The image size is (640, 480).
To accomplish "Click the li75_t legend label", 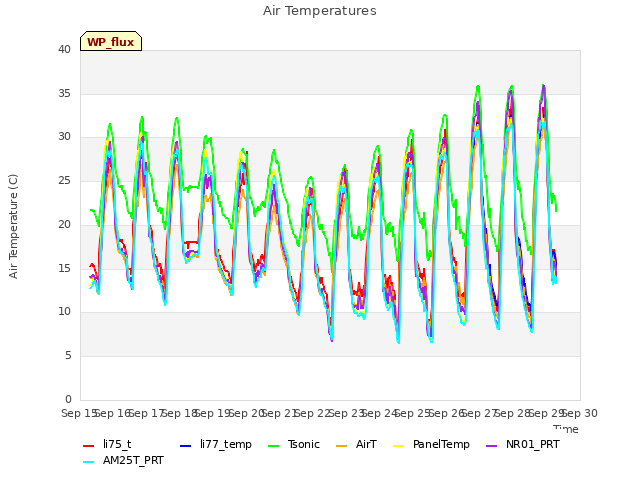I will pos(117,444).
